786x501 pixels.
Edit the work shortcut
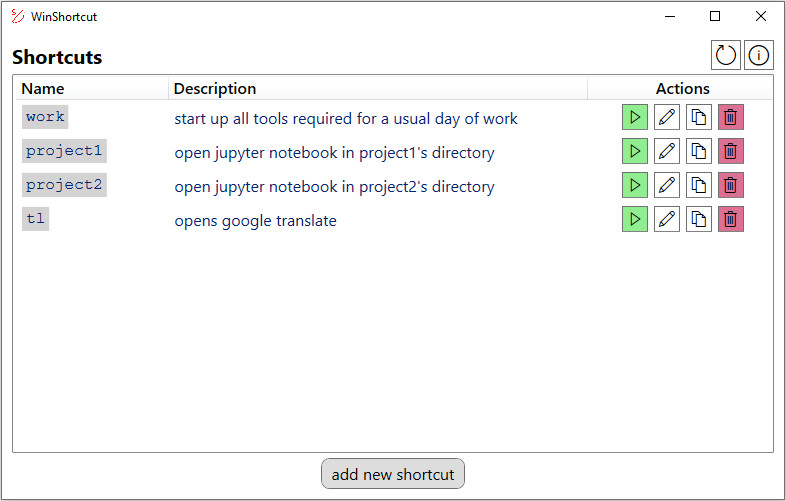[x=667, y=118]
